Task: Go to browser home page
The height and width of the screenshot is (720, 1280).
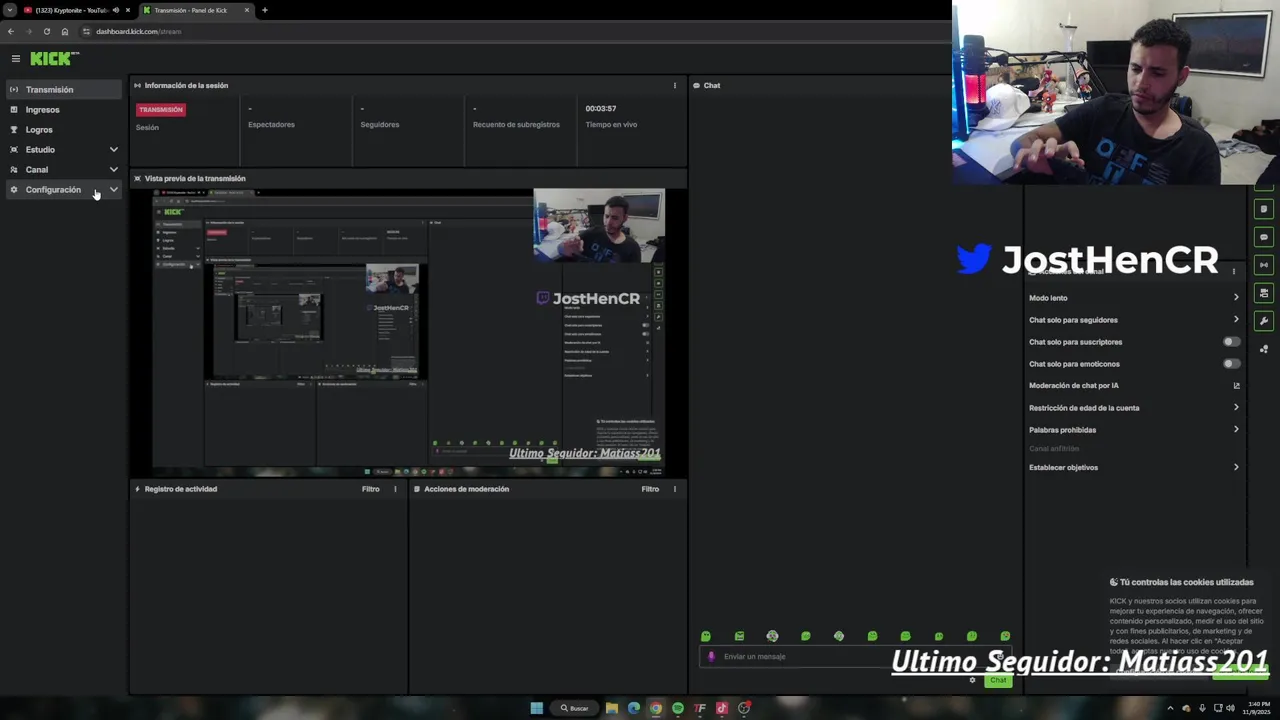Action: 65,31
